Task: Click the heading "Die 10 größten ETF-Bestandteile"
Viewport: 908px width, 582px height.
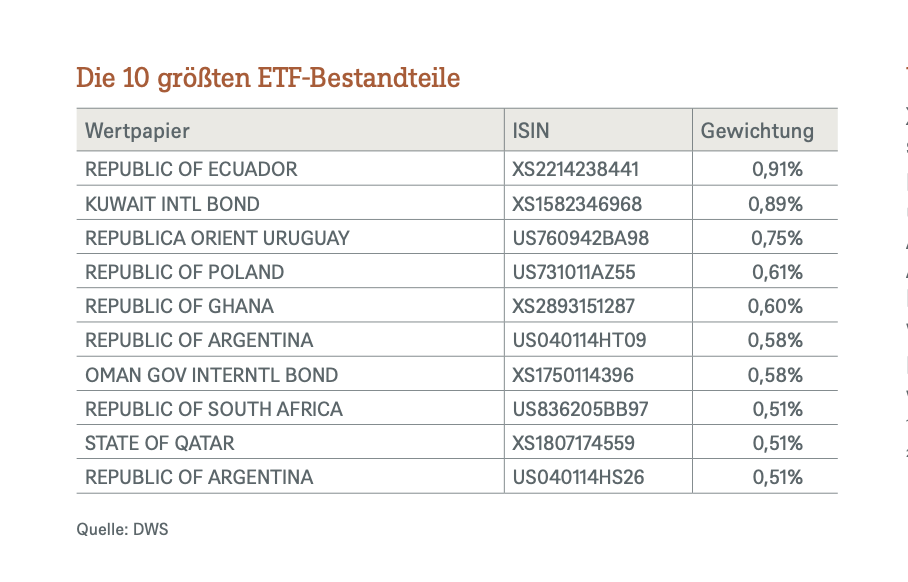Action: (268, 78)
